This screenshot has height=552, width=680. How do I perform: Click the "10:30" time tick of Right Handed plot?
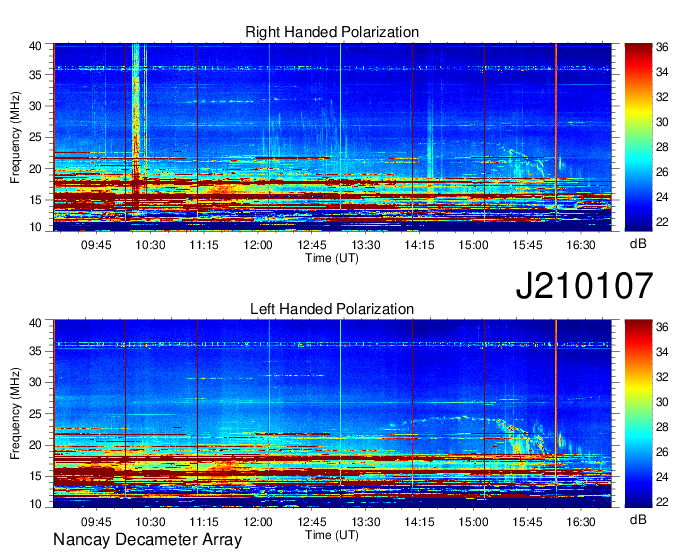[150, 245]
